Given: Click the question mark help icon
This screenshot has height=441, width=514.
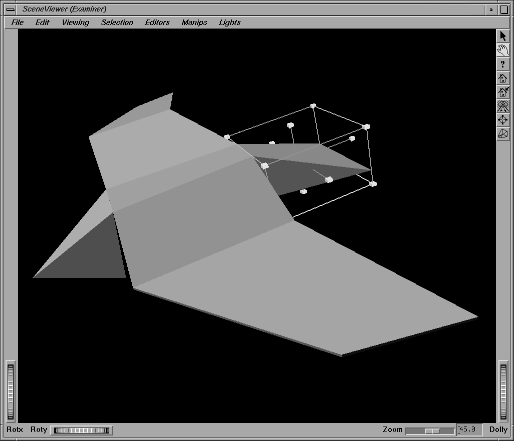Looking at the screenshot, I should pyautogui.click(x=503, y=64).
